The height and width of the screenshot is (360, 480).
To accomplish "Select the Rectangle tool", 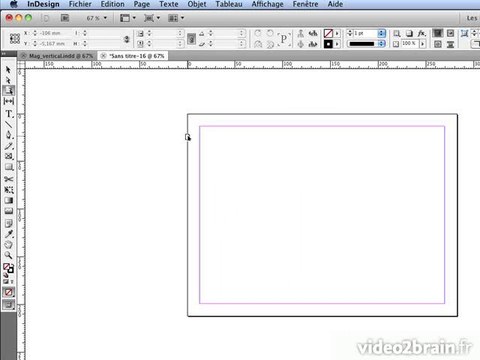I will [8, 167].
